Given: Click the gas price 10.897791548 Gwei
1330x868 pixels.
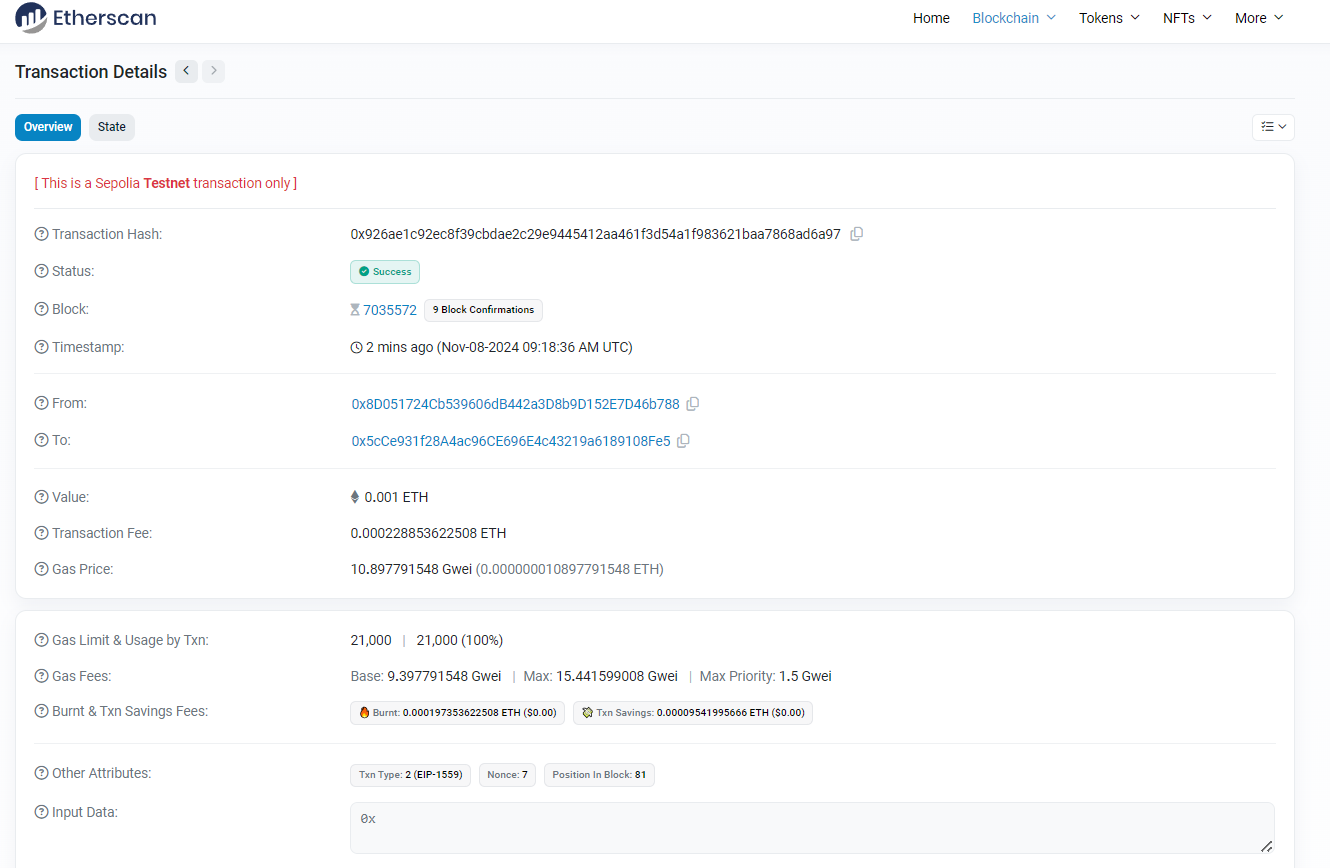Looking at the screenshot, I should click(x=412, y=569).
